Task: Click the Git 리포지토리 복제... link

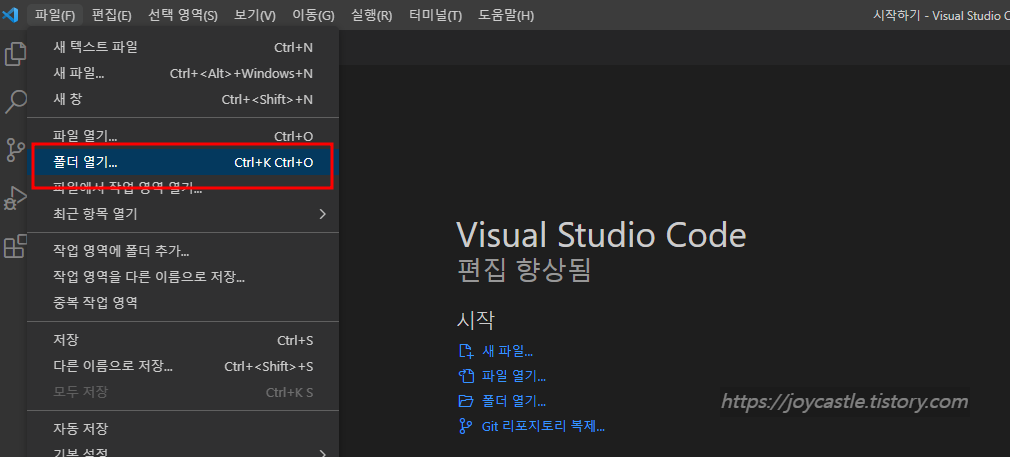Action: point(543,426)
